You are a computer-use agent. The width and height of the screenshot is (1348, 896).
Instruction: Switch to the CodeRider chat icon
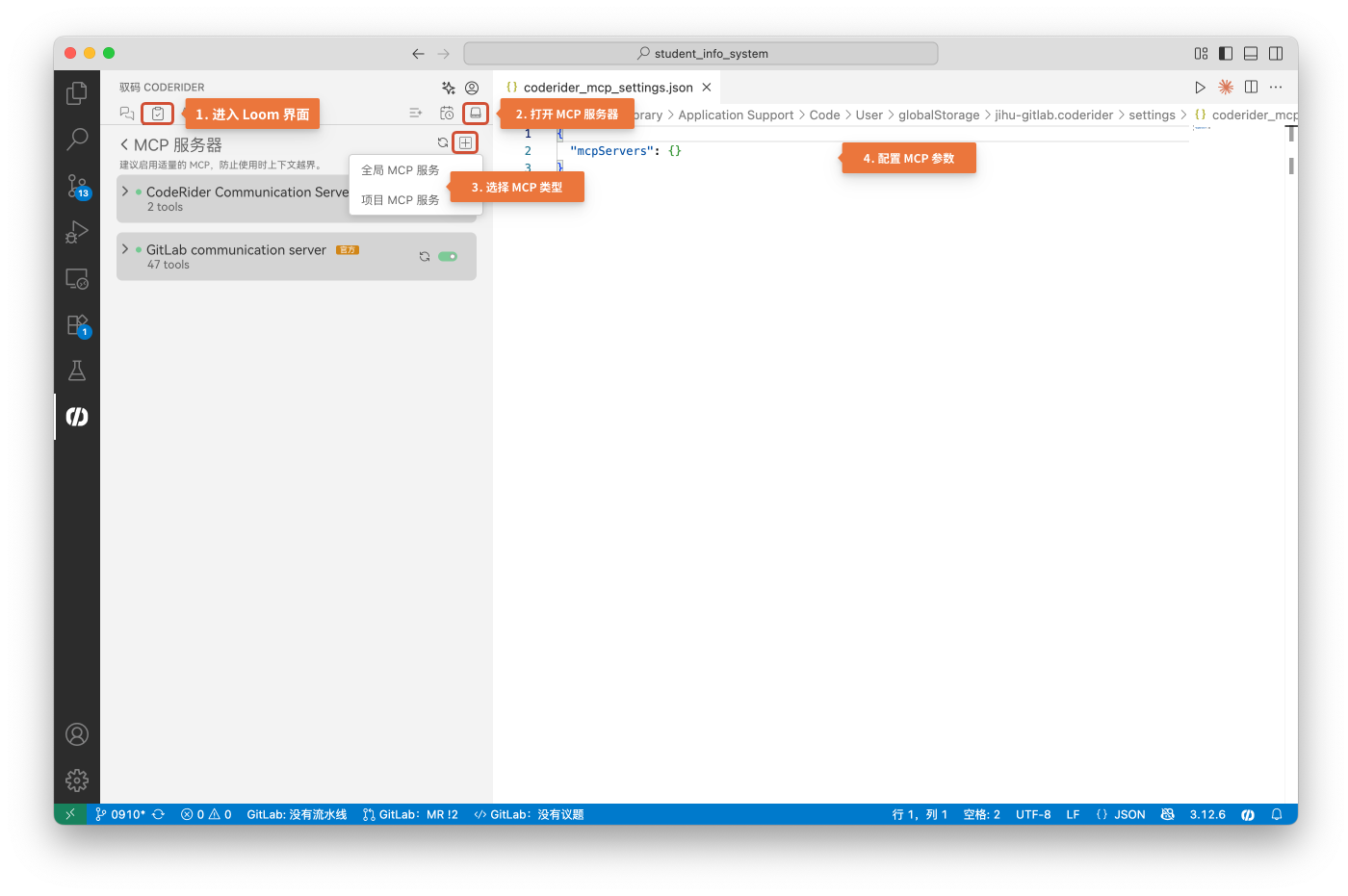click(127, 114)
